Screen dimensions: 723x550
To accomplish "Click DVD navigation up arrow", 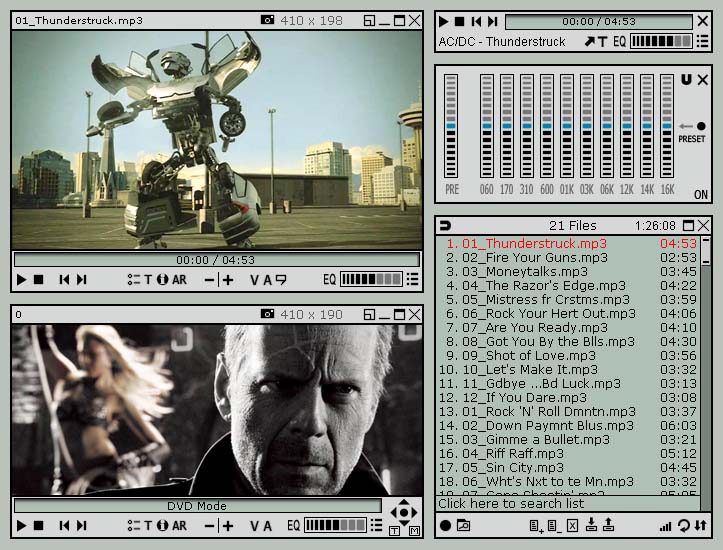I will point(404,502).
